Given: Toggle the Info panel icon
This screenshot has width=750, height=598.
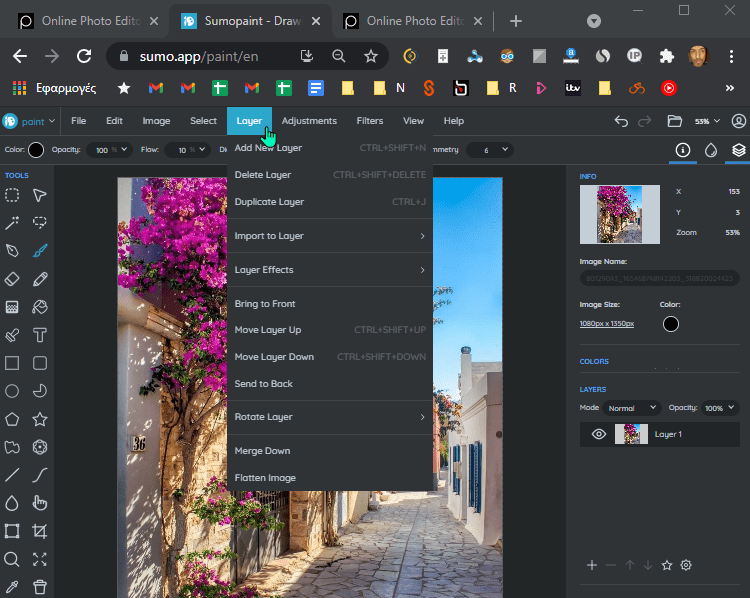Looking at the screenshot, I should tap(683, 150).
